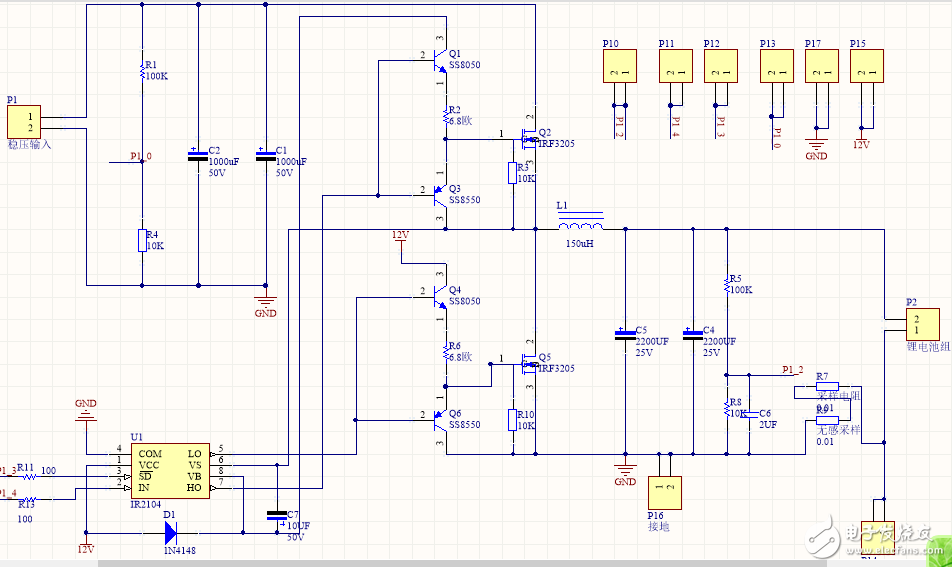Screen dimensions: 952x567
Task: Select capacitor C1 1000uF symbol
Action: click(x=265, y=156)
